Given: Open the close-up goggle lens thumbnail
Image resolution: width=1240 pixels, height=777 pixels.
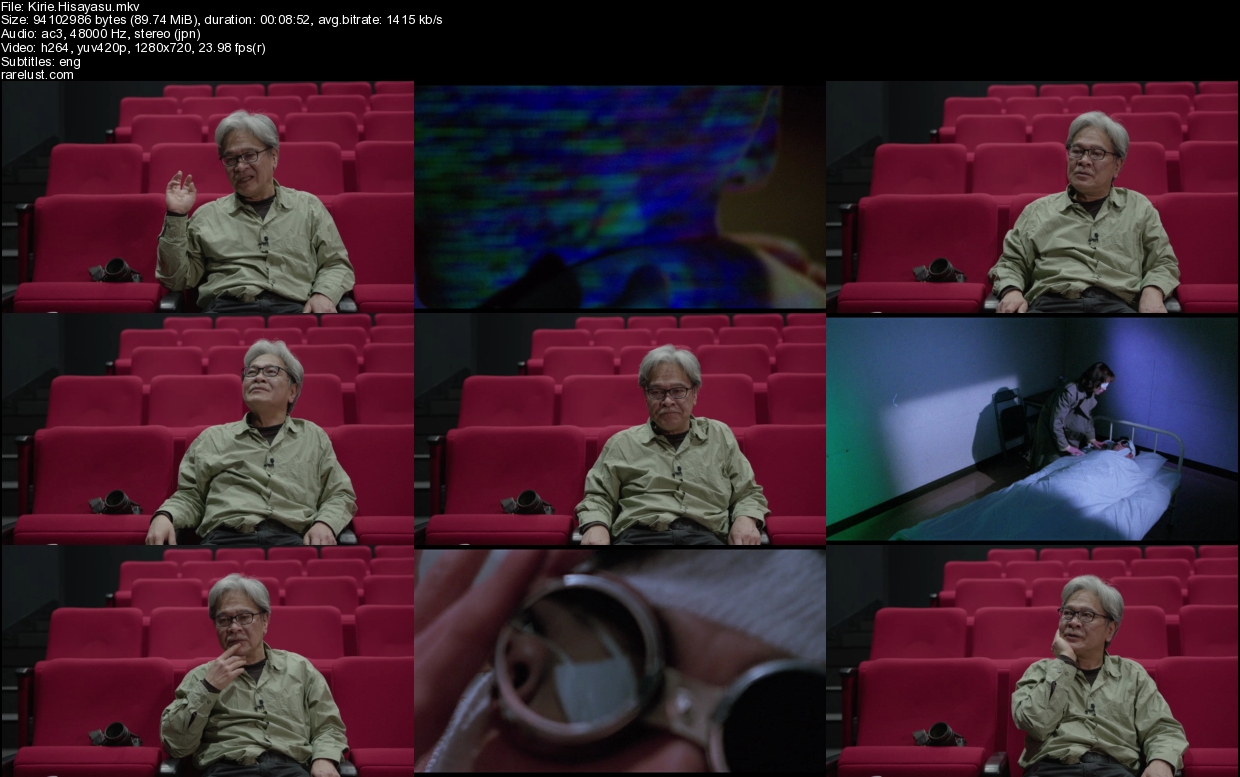Looking at the screenshot, I should 620,661.
